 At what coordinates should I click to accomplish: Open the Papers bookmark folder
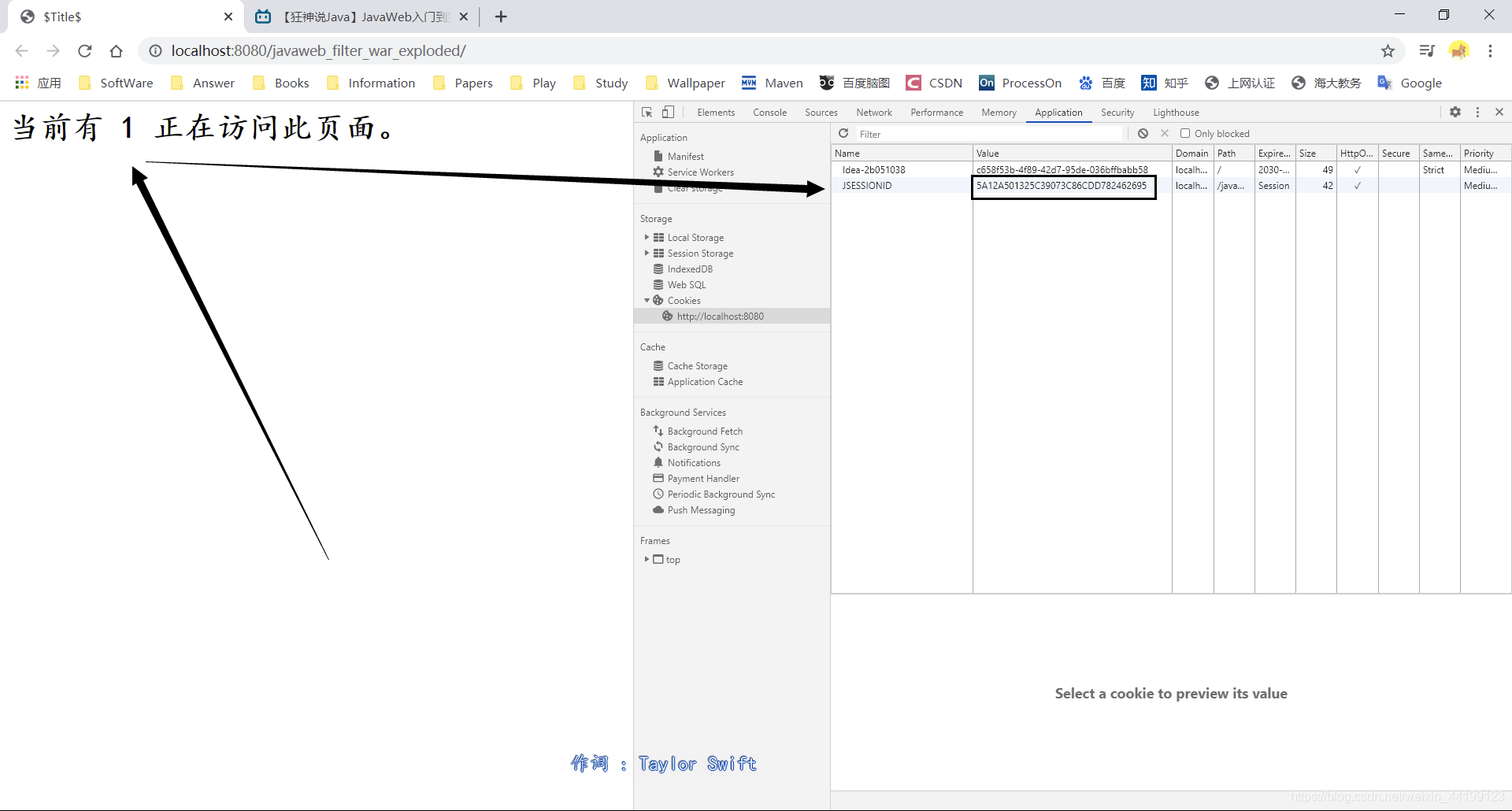[x=463, y=83]
